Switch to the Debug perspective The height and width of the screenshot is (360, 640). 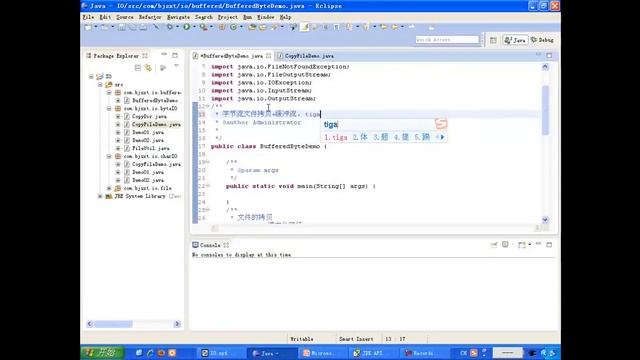[x=542, y=40]
